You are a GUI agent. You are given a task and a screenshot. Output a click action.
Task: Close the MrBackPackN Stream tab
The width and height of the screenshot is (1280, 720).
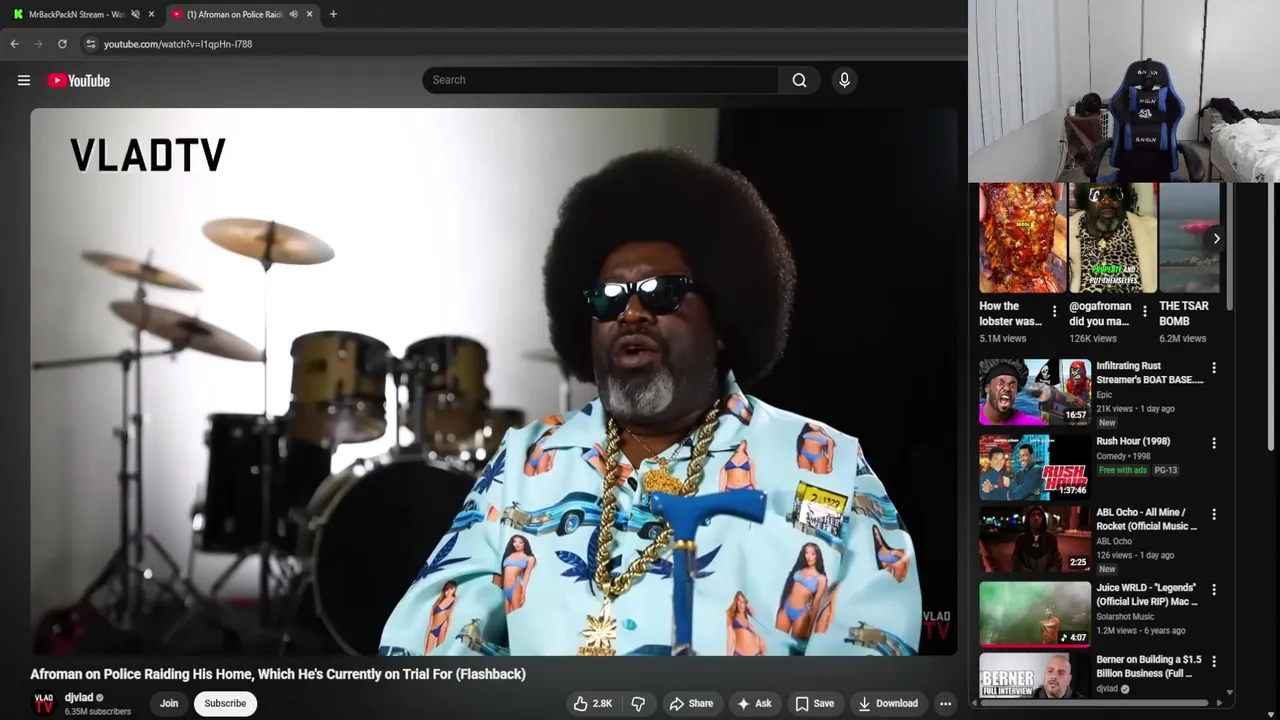[x=151, y=14]
